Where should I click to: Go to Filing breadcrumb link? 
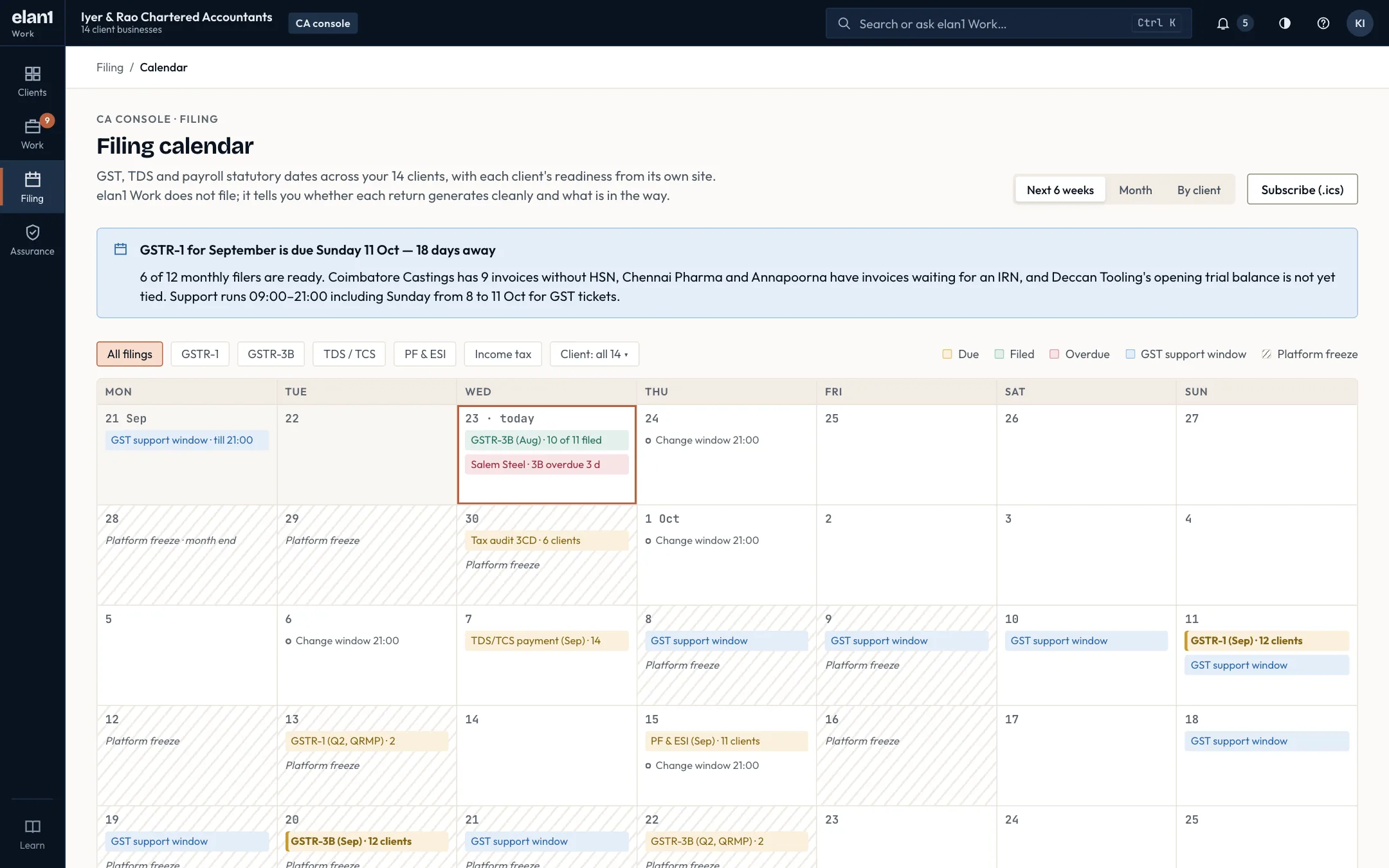110,68
